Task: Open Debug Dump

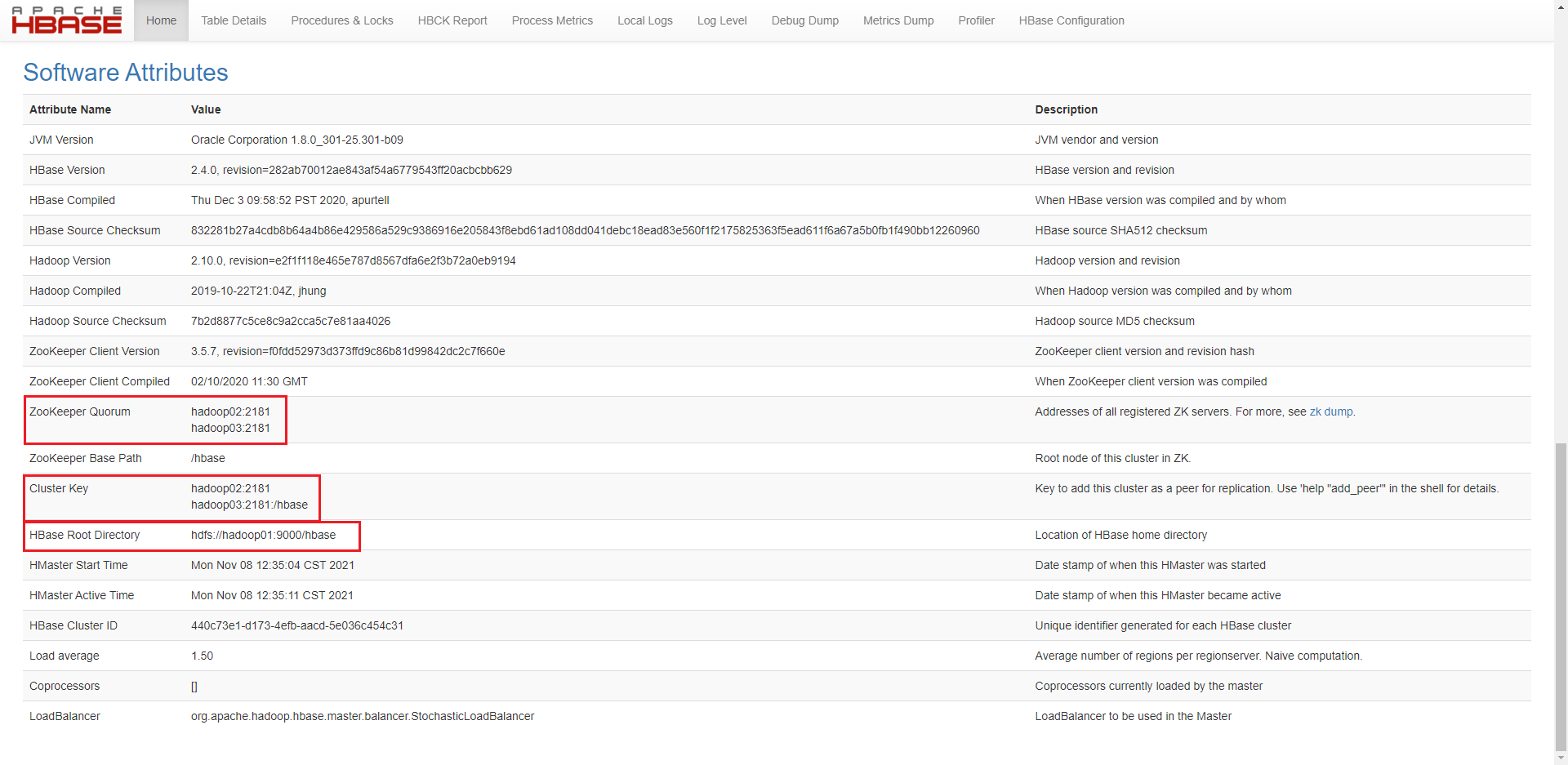Action: click(805, 20)
